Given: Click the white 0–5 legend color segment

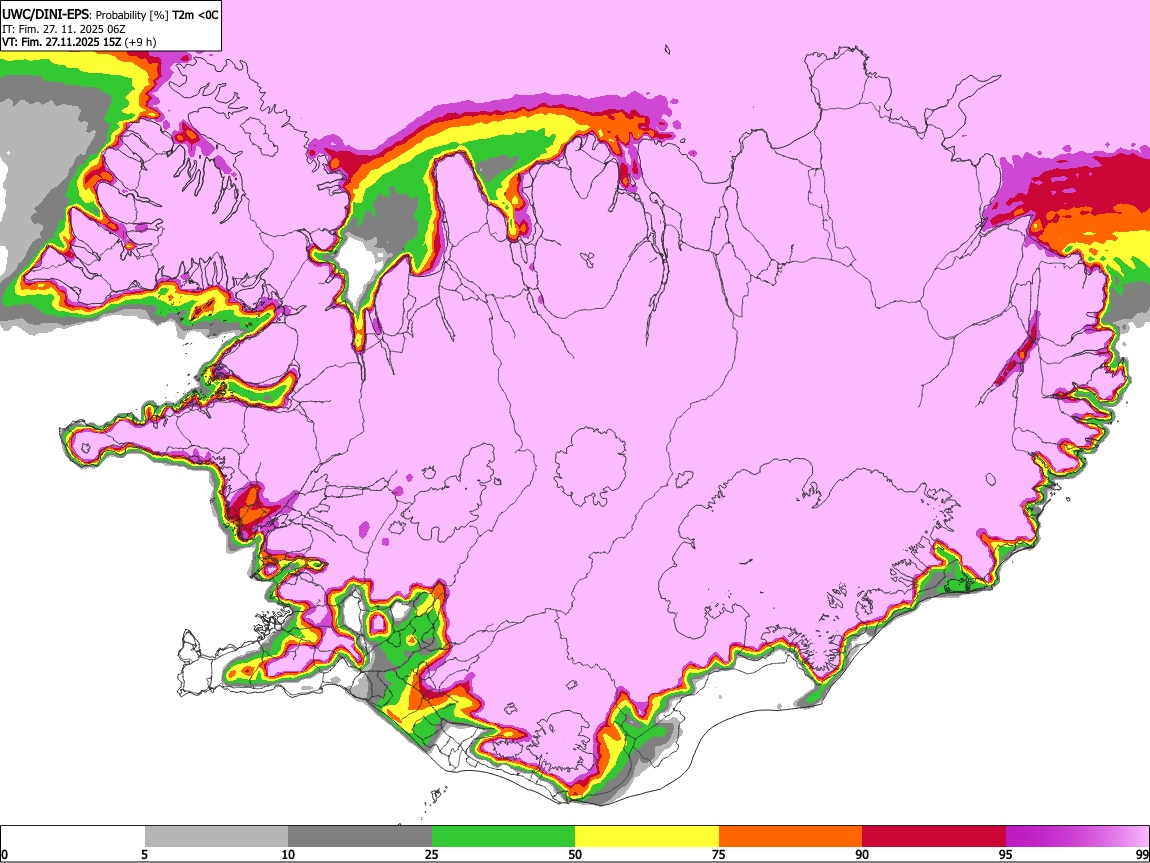Looking at the screenshot, I should click(73, 836).
